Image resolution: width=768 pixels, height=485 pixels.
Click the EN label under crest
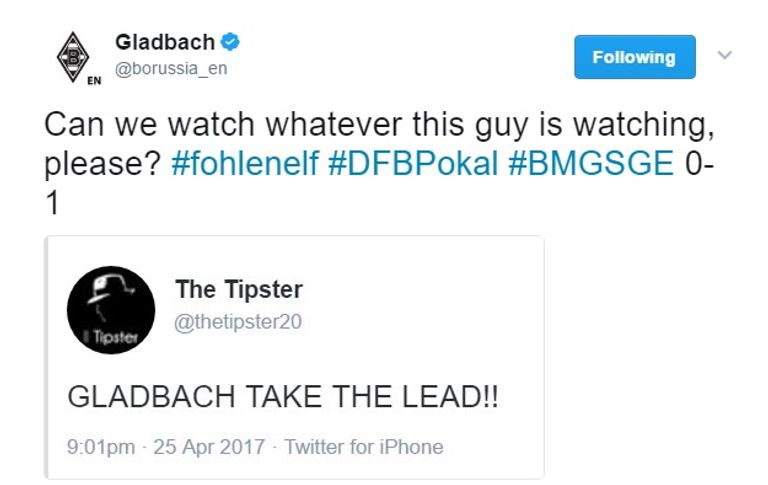94,79
